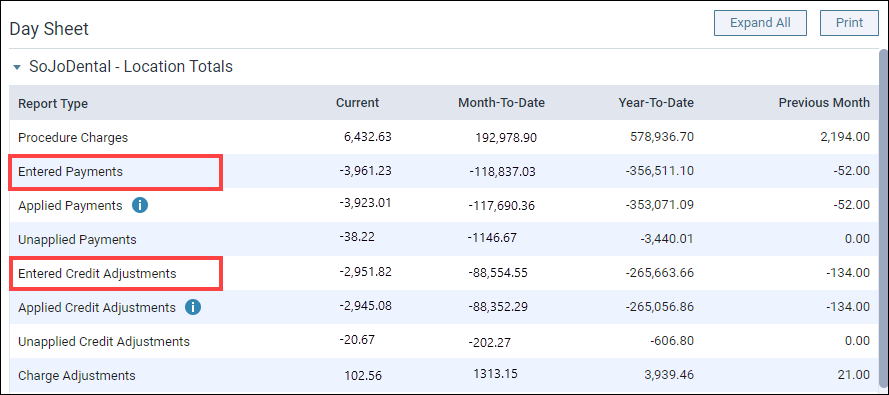889x395 pixels.
Task: Select the Entered Payments row label
Action: coord(70,171)
